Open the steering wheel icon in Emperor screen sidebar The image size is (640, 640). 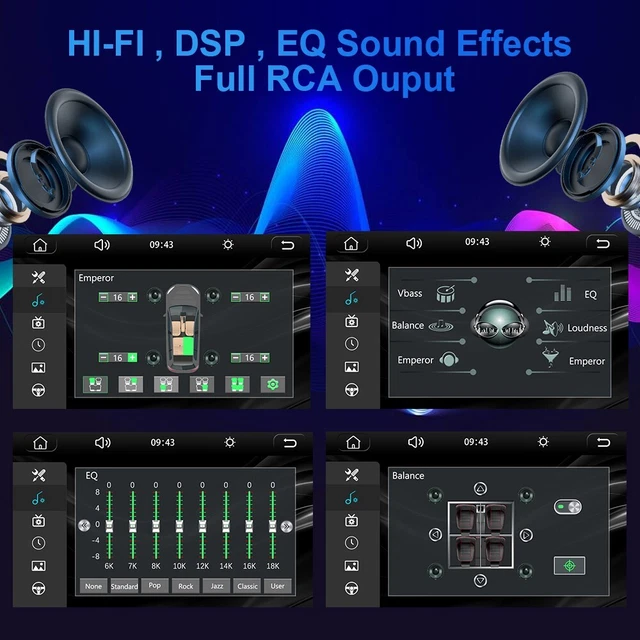pyautogui.click(x=38, y=390)
